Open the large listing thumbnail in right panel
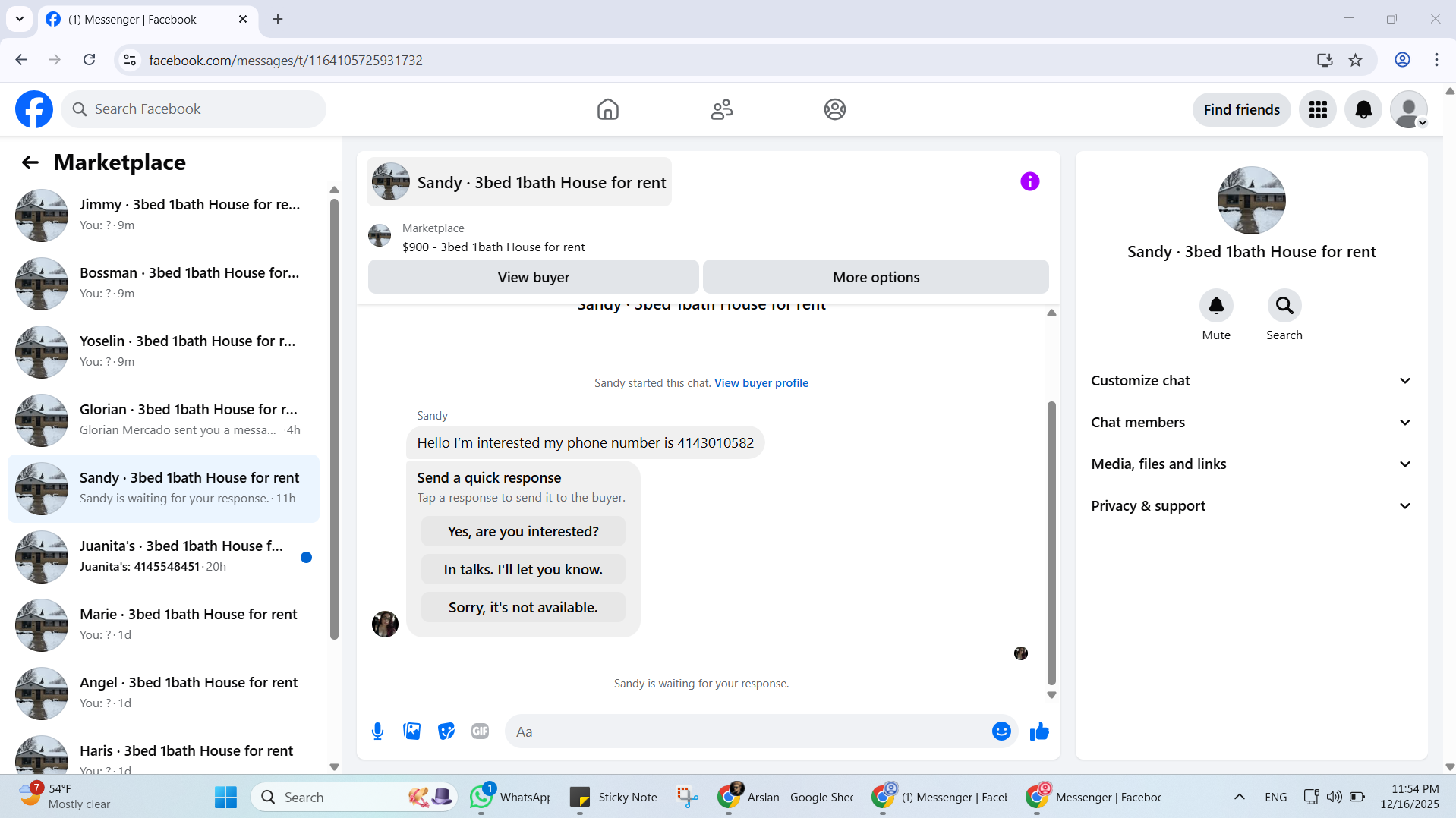The width and height of the screenshot is (1456, 818). pos(1251,200)
